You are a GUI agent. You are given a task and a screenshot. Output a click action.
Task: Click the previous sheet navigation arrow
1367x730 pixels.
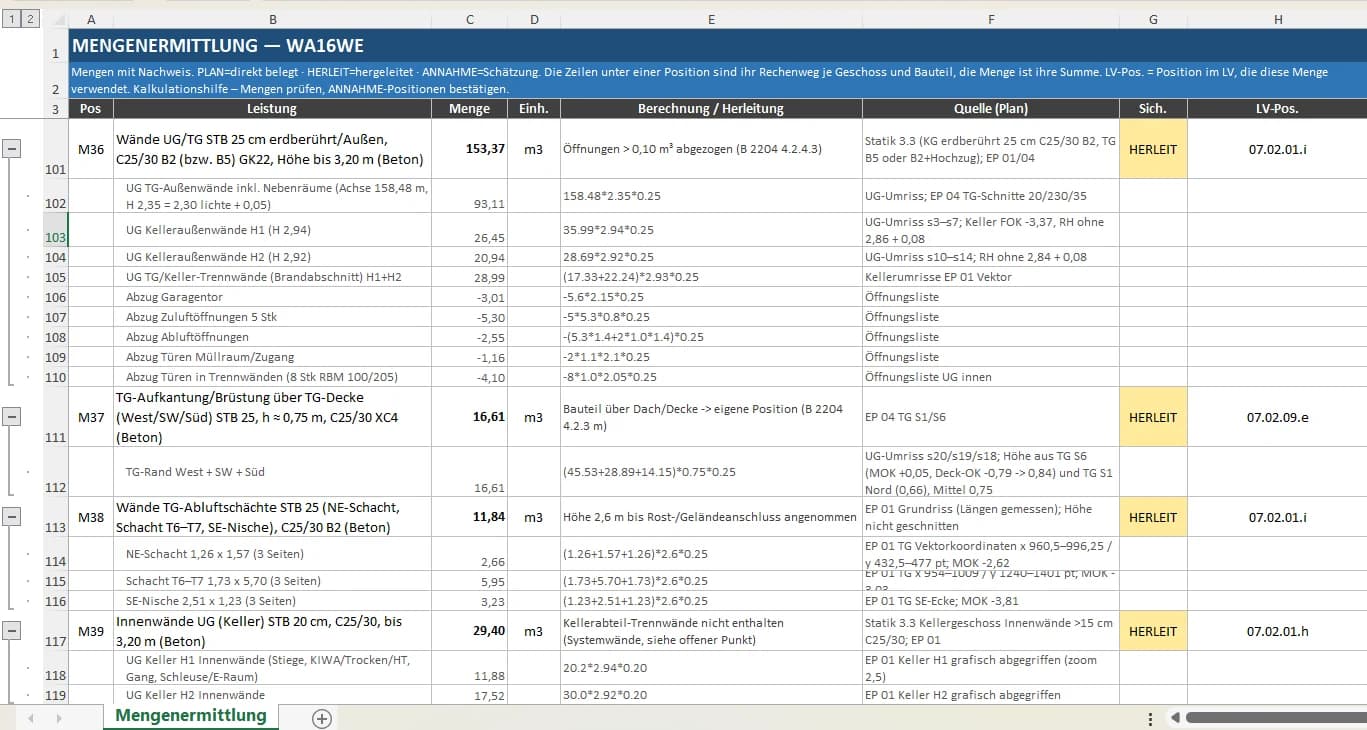pos(31,718)
